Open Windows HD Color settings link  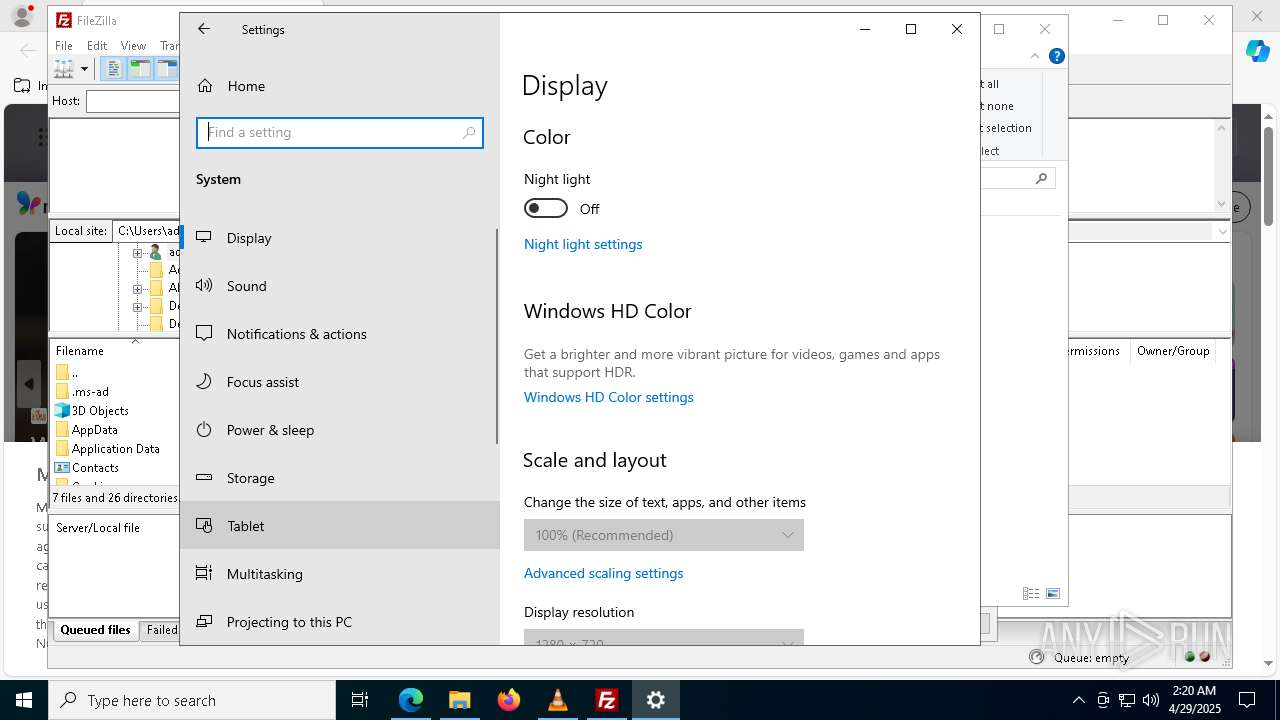(609, 397)
